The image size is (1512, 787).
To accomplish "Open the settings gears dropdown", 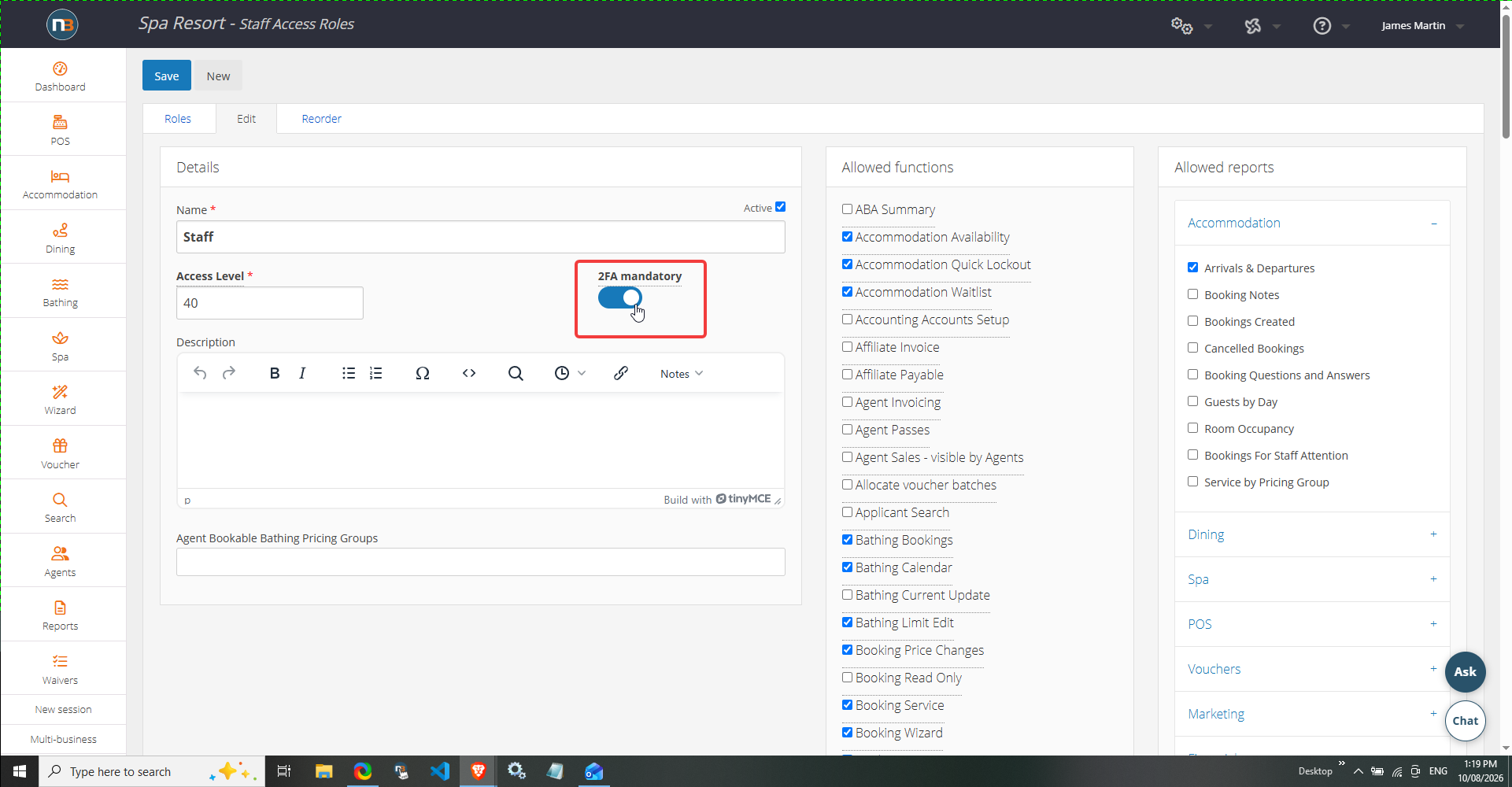I will point(1191,26).
